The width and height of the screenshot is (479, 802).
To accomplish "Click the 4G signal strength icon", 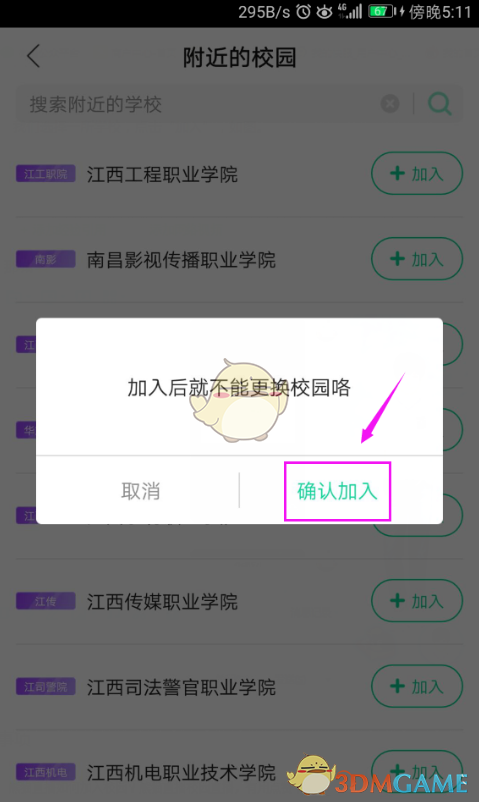I will point(350,11).
